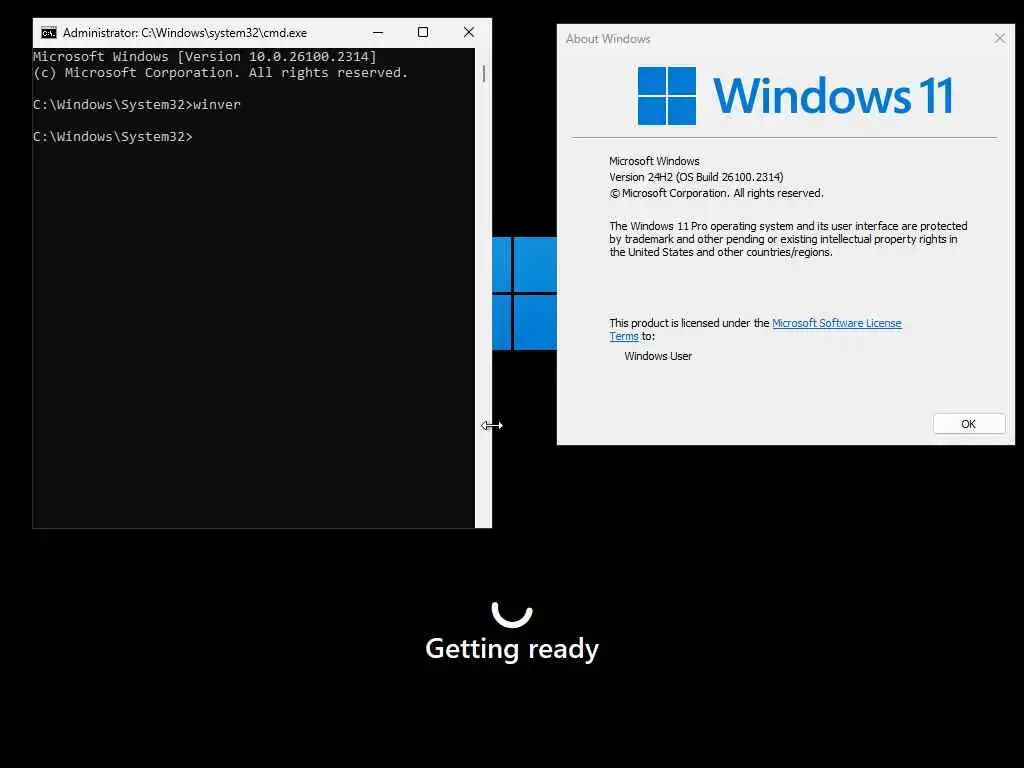The height and width of the screenshot is (768, 1024).
Task: Click the 'Windows User' licensee text
Action: (658, 356)
